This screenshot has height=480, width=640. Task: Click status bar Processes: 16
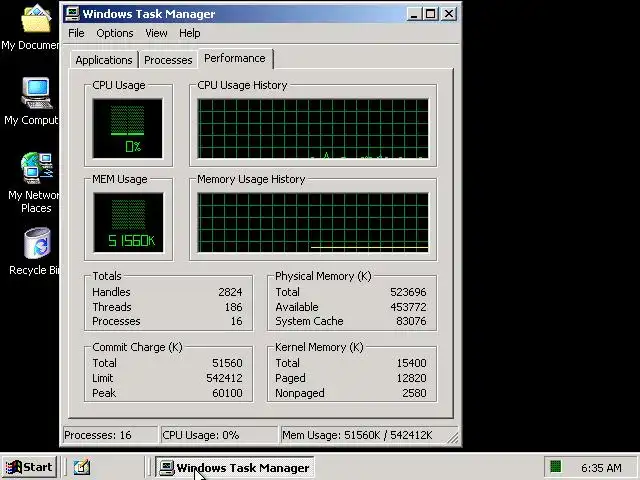tap(110, 435)
